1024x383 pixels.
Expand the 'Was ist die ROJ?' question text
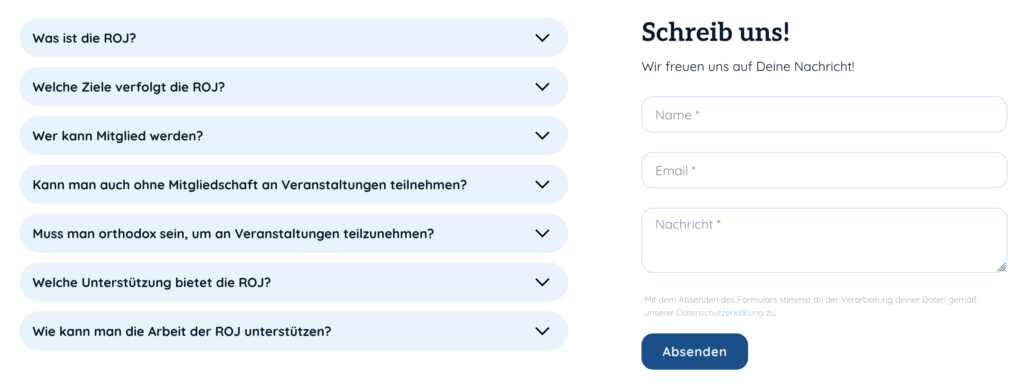pyautogui.click(x=84, y=38)
